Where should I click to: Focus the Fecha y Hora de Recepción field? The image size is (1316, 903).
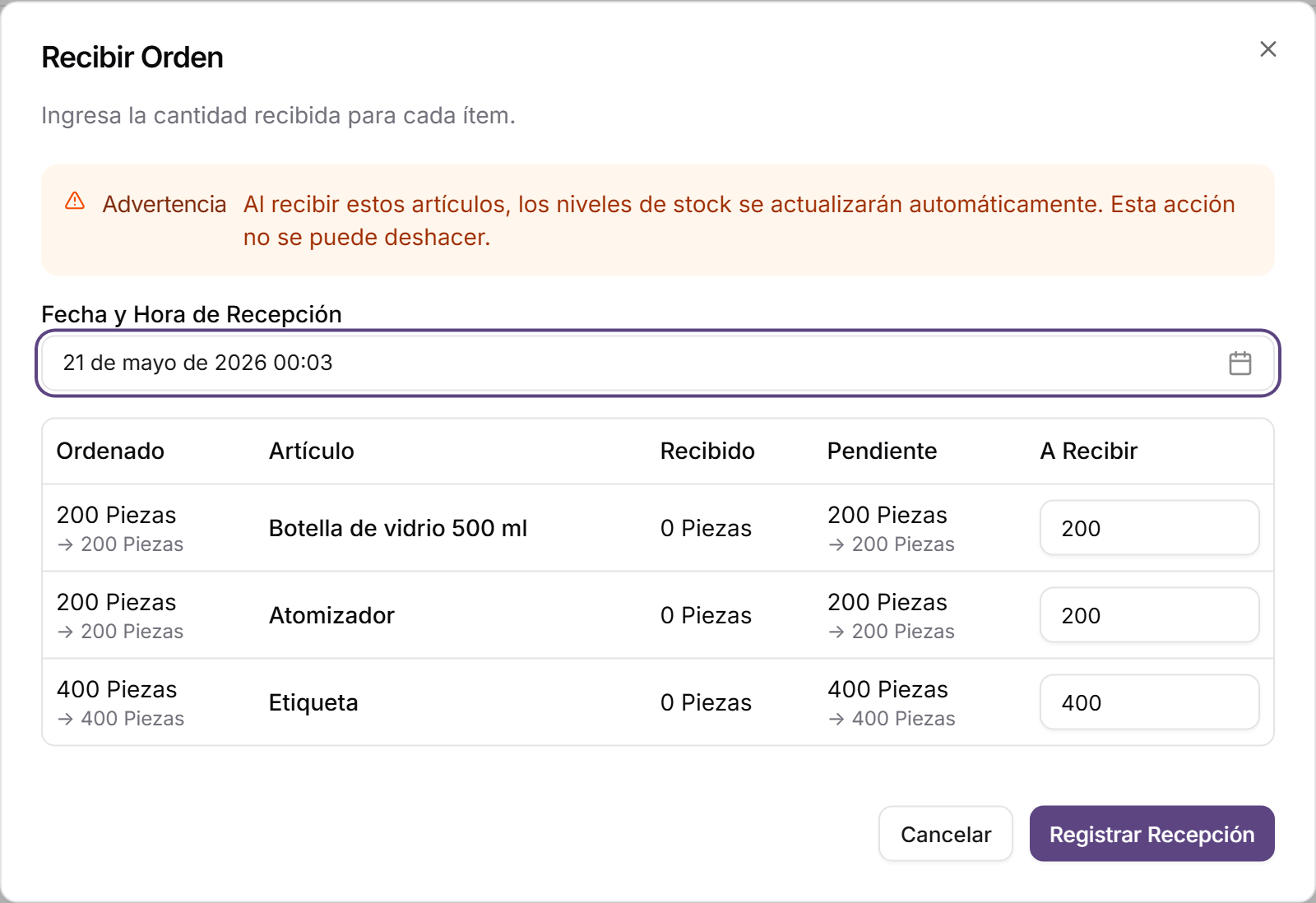(x=658, y=364)
